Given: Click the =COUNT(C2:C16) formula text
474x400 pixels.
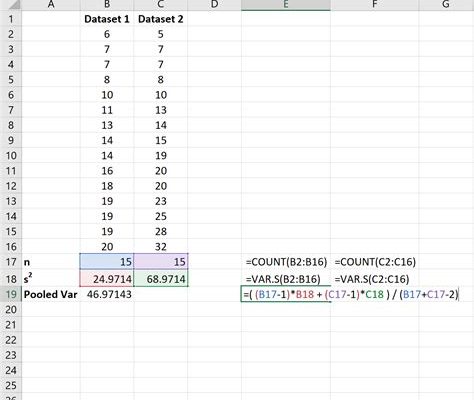Looking at the screenshot, I should coord(375,262).
